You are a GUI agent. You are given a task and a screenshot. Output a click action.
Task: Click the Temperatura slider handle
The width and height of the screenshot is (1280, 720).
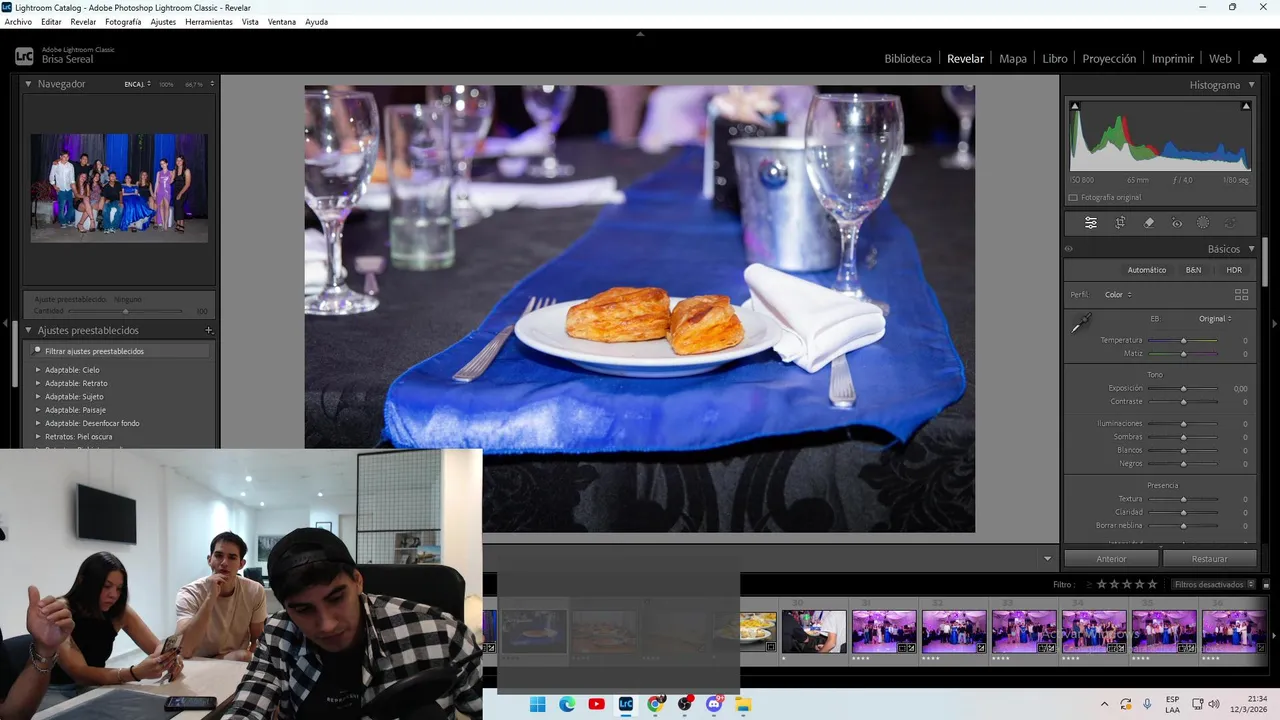pyautogui.click(x=1183, y=341)
